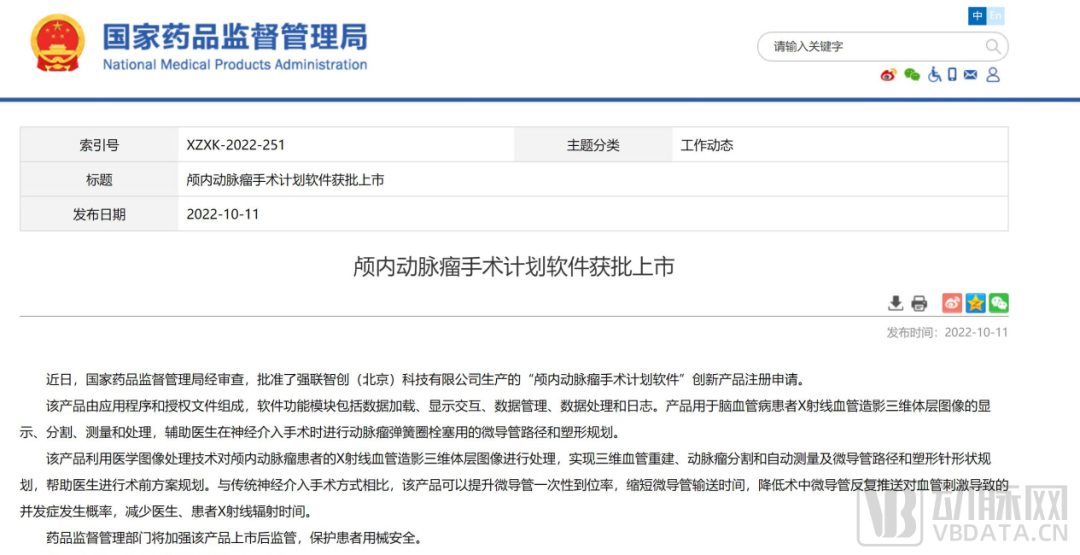The image size is (1080, 555).
Task: Open the user account icon
Action: tap(993, 75)
